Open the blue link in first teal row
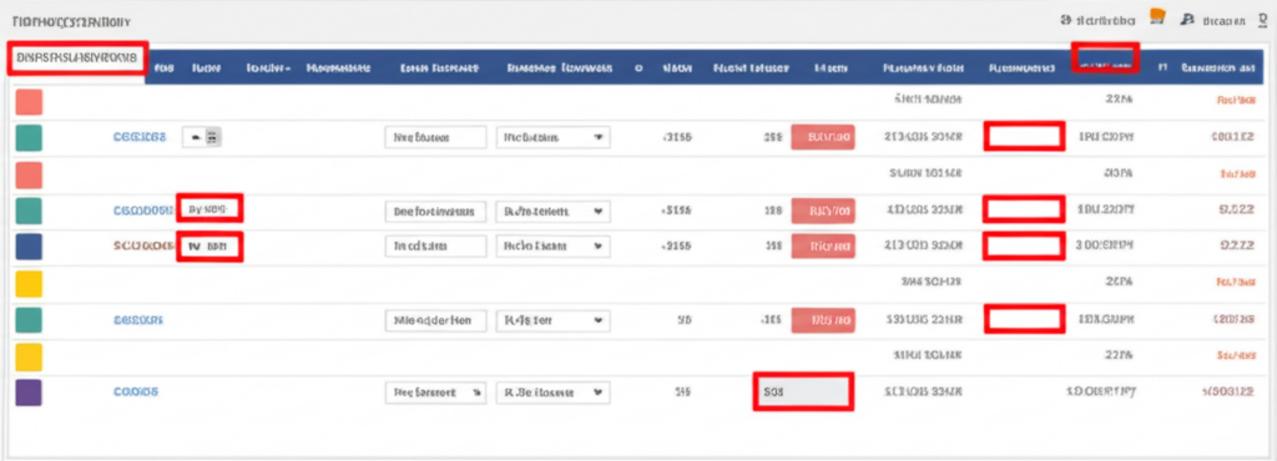Screen dimensions: 1277x461 pos(139,138)
